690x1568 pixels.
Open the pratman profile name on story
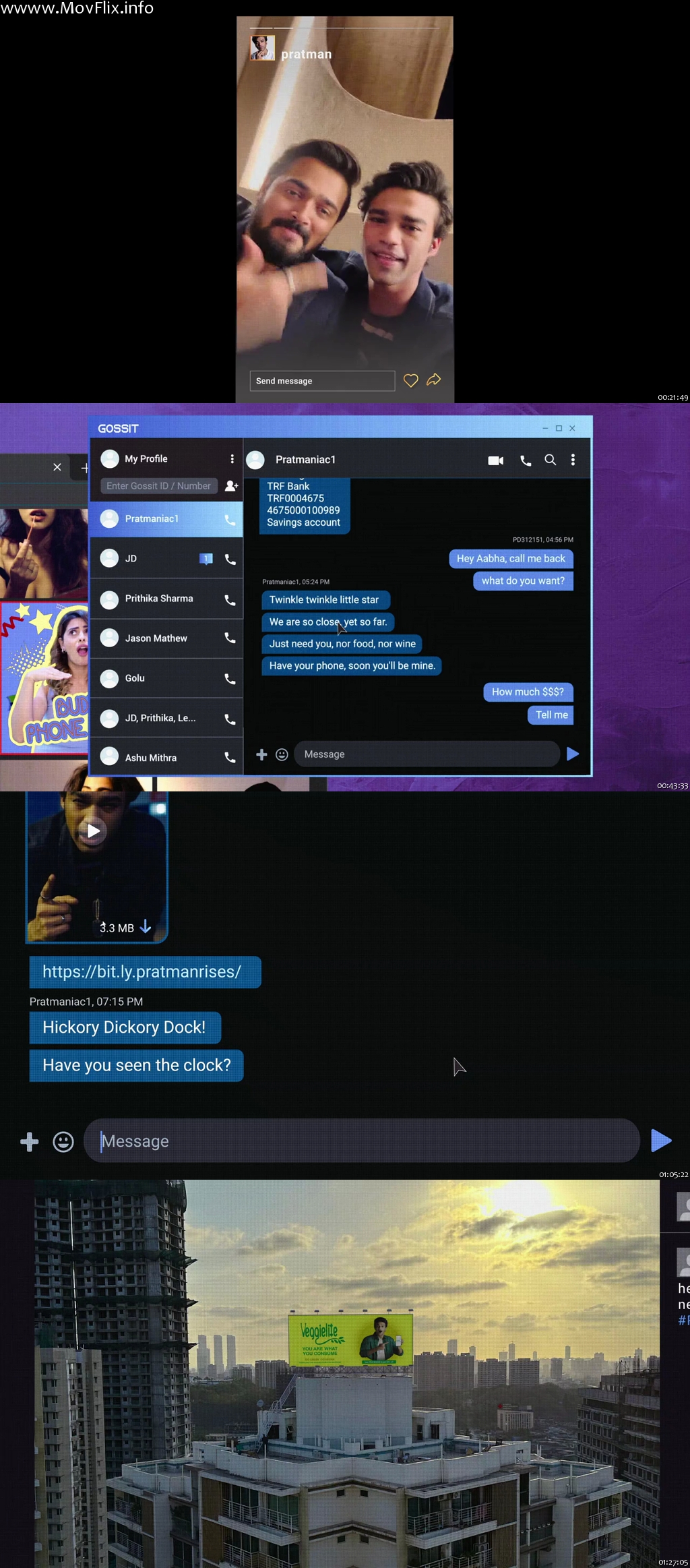(306, 54)
